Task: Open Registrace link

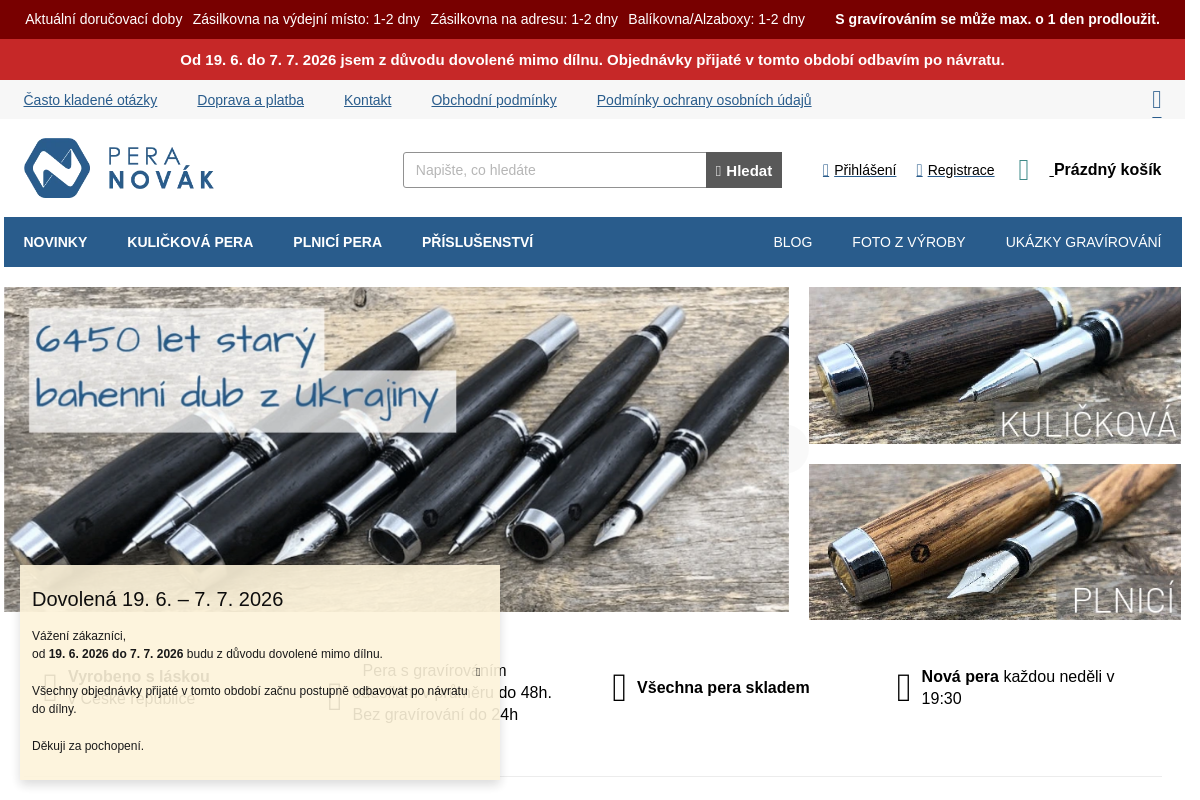Action: point(955,170)
